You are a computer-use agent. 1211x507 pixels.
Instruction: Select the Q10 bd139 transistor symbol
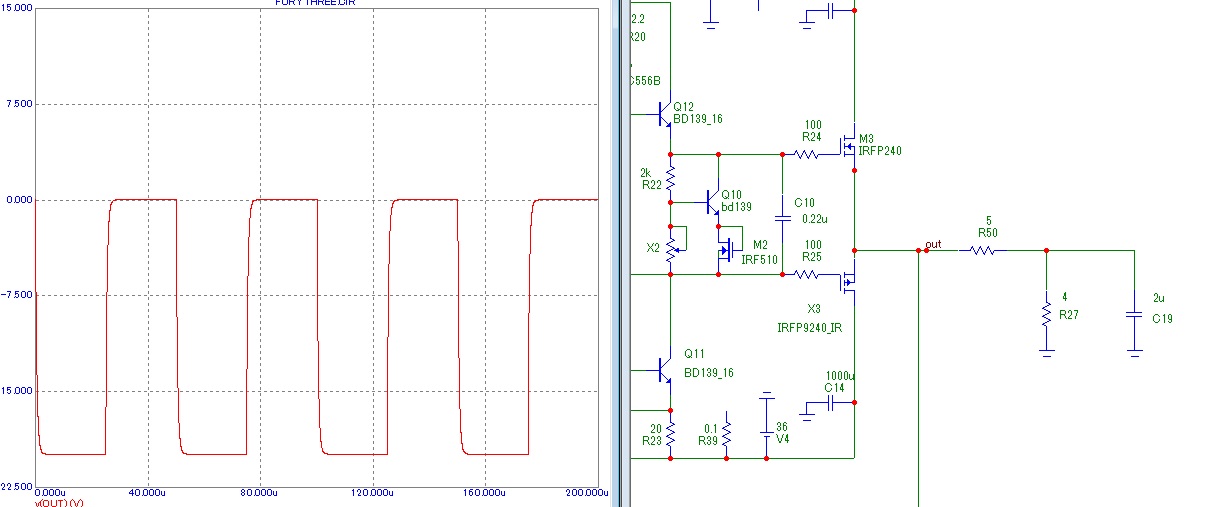tap(712, 201)
